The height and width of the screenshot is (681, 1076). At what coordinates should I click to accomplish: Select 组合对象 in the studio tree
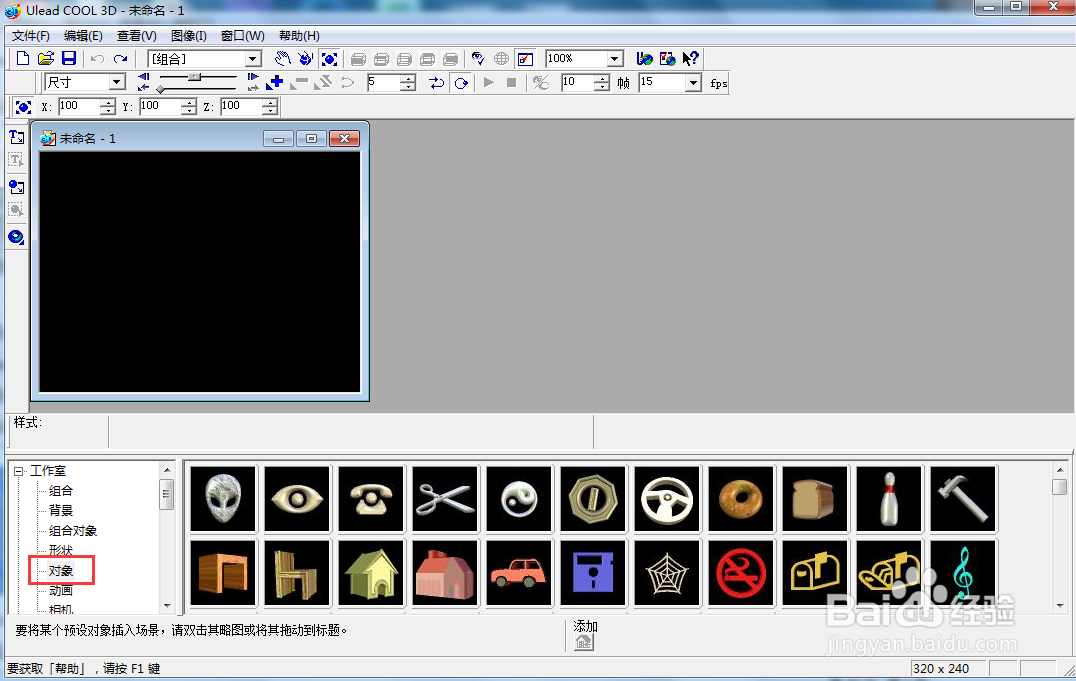(x=73, y=531)
